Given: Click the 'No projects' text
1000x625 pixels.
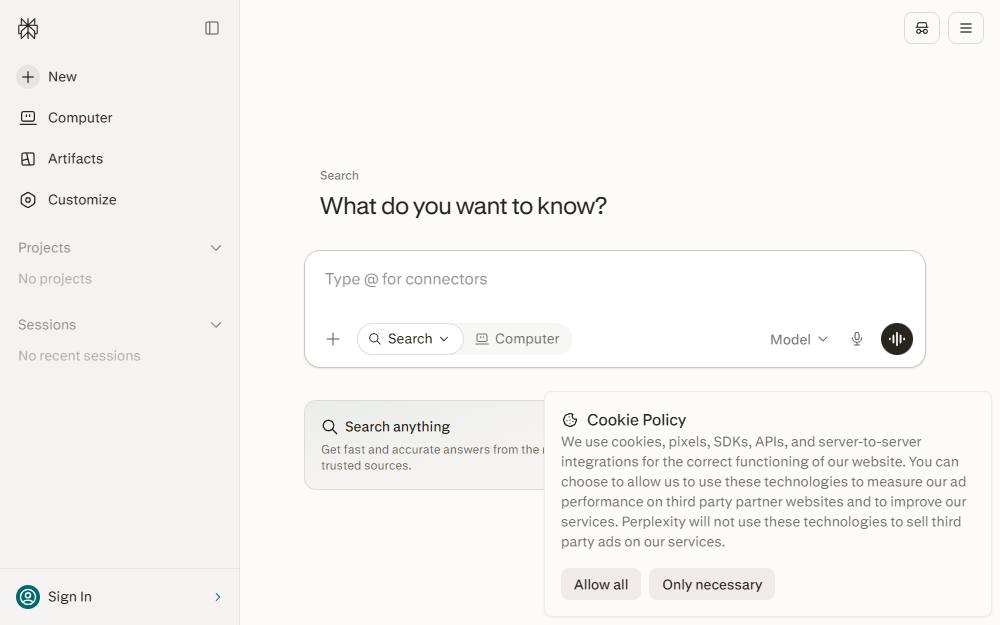Looking at the screenshot, I should click(x=55, y=279).
